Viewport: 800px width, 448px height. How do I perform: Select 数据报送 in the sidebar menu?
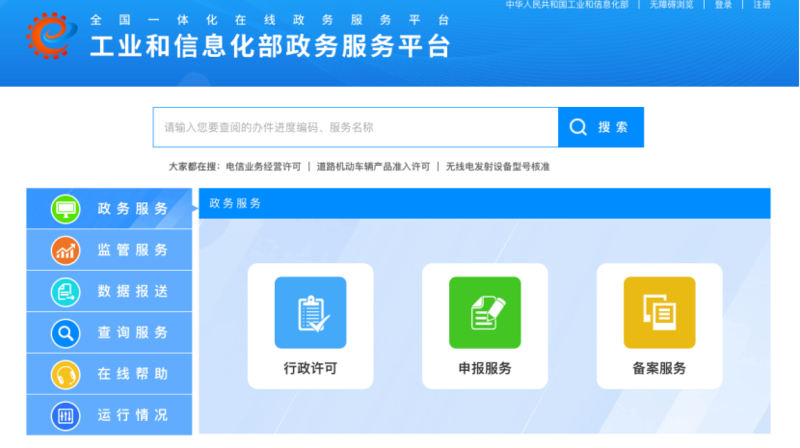point(109,291)
